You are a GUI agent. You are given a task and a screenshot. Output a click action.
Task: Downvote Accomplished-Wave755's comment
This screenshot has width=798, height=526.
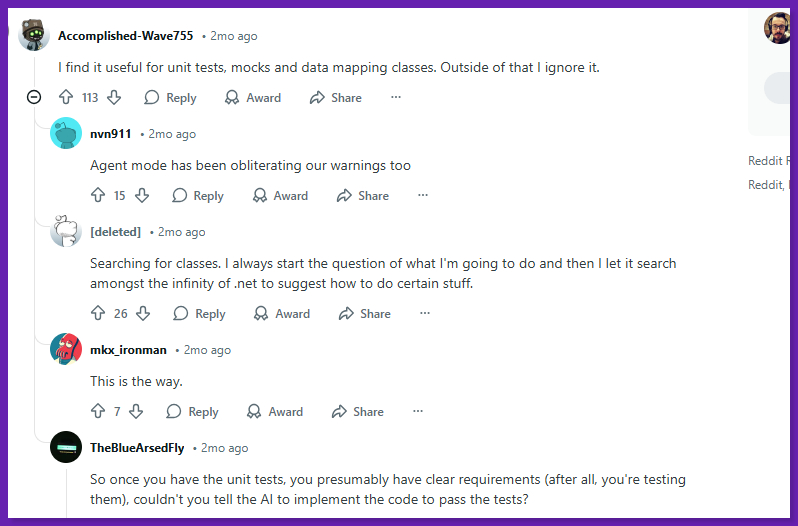coord(114,98)
